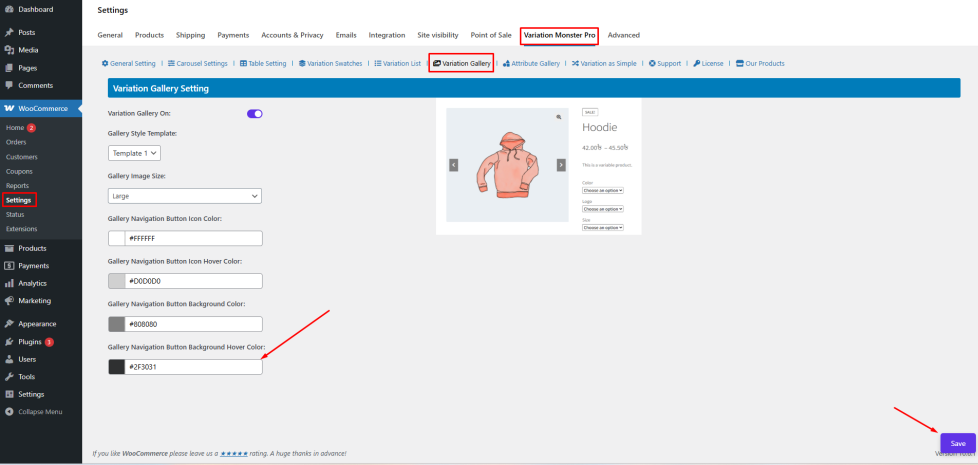Click the Carousel Settings sliders icon

[x=171, y=64]
